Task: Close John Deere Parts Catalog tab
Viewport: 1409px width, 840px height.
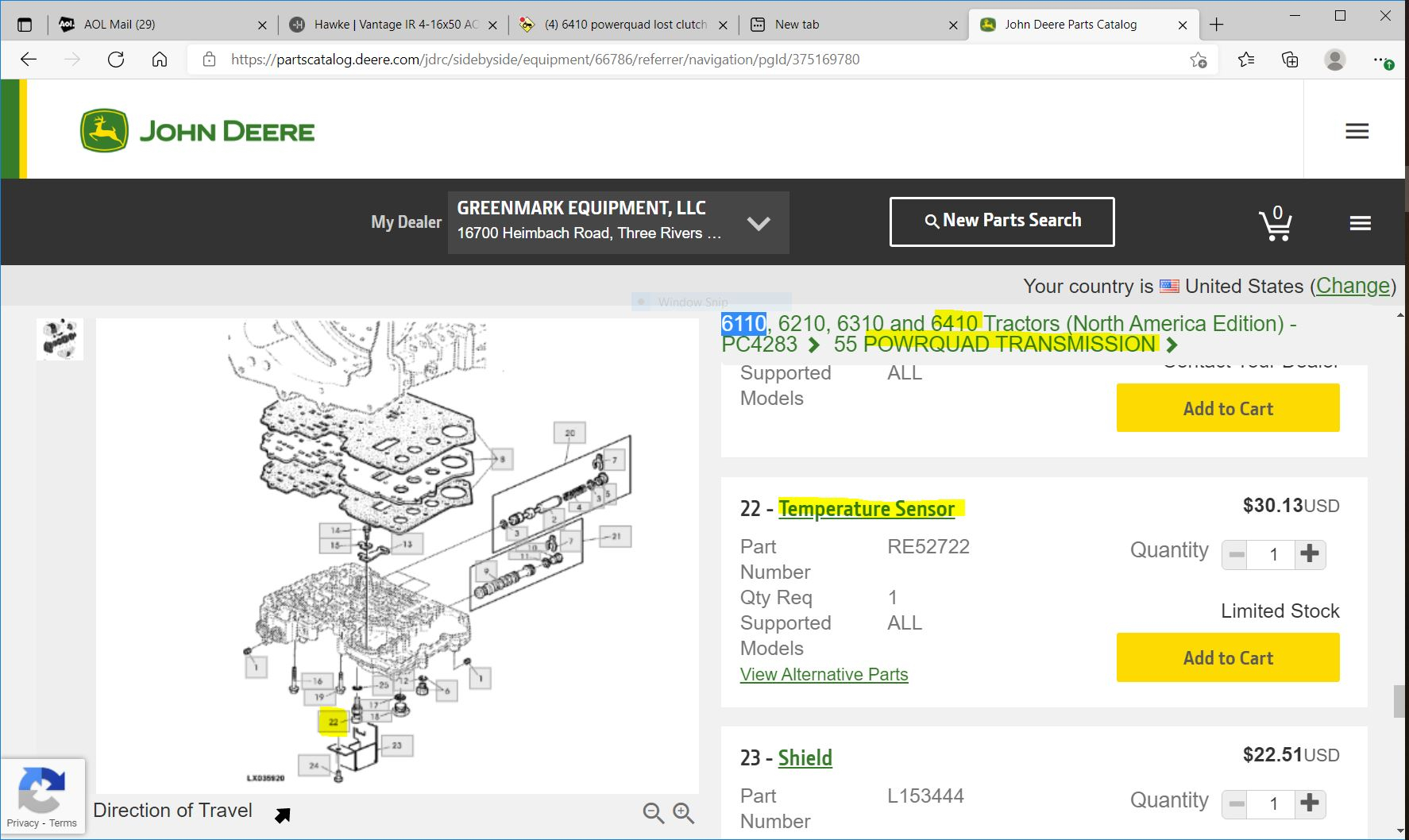Action: (1183, 25)
